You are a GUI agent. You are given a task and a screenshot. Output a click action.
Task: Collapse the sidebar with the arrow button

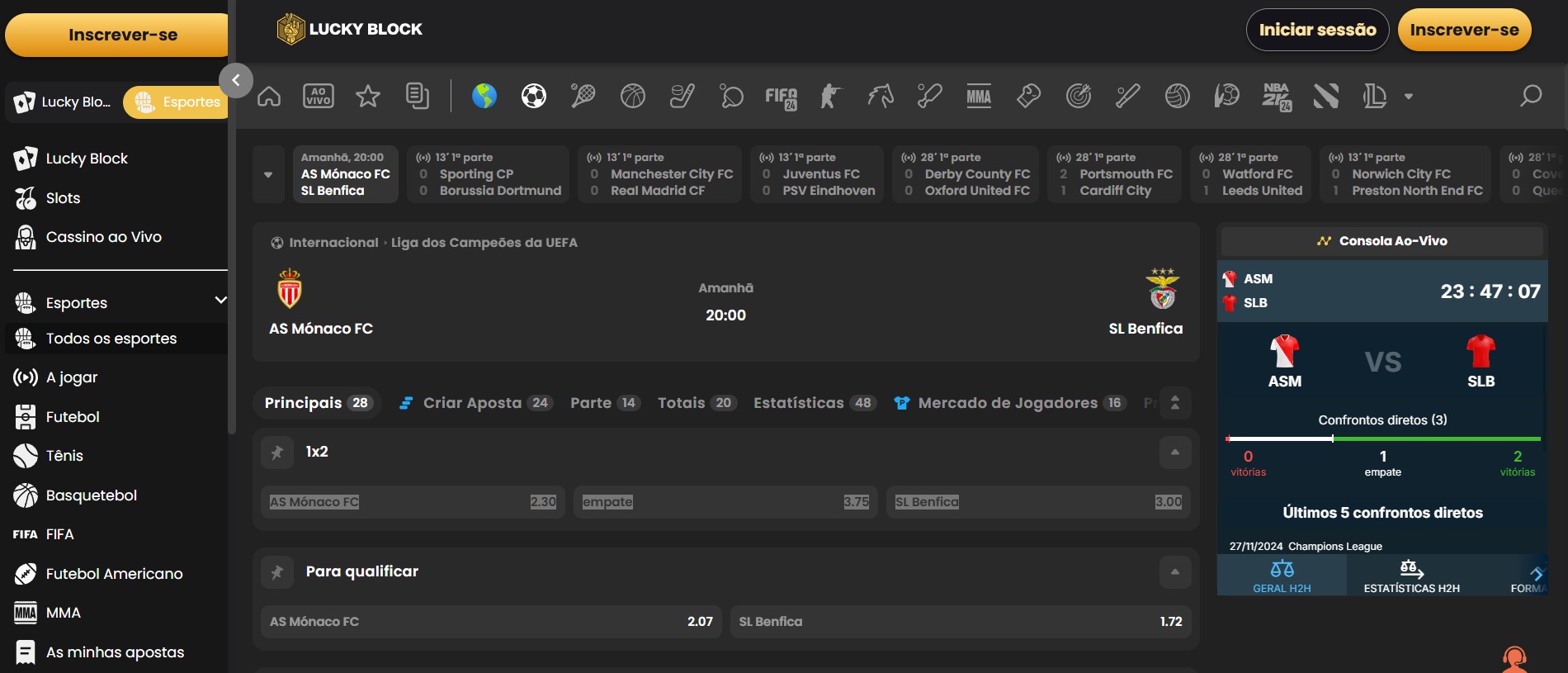pyautogui.click(x=236, y=80)
